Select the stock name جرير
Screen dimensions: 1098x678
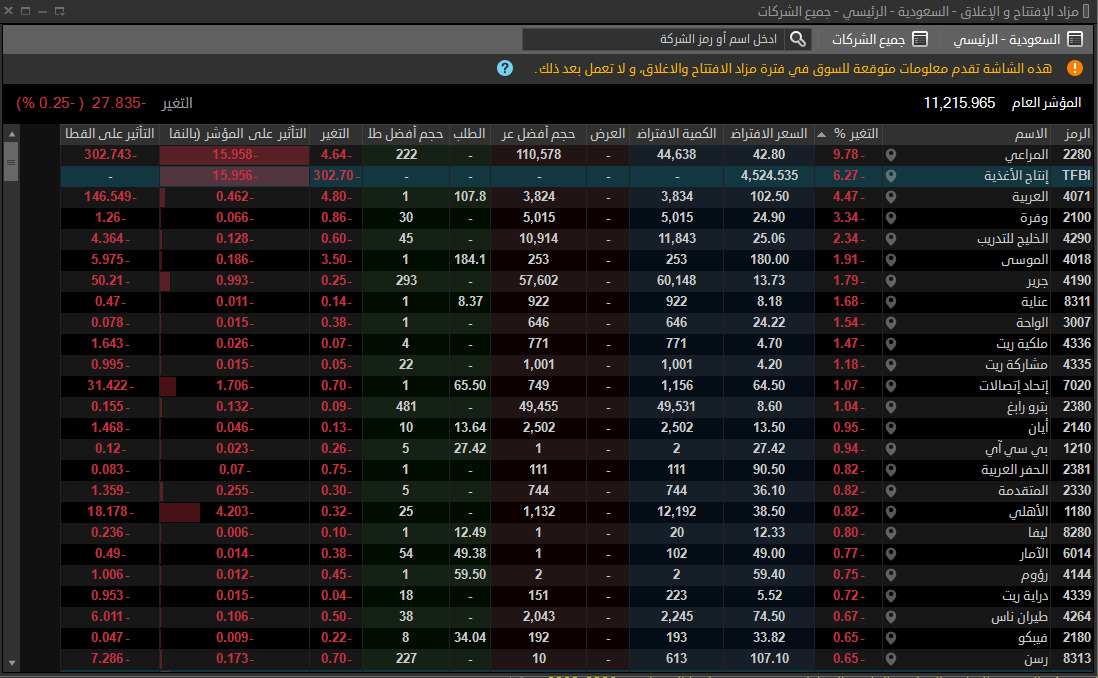click(x=1037, y=281)
